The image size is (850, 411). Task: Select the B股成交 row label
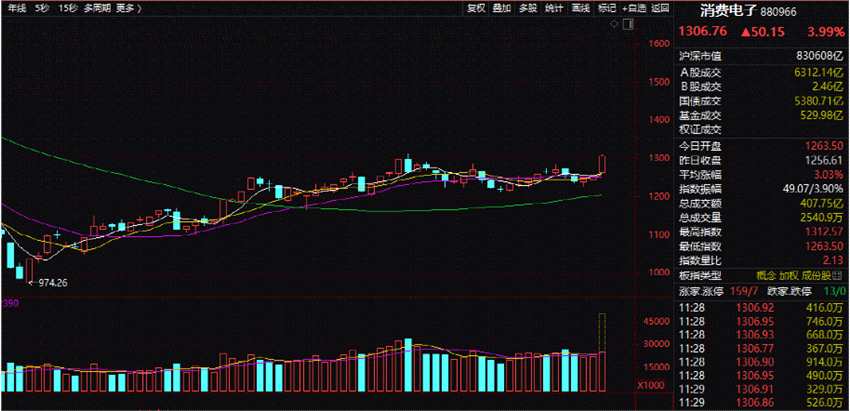701,86
